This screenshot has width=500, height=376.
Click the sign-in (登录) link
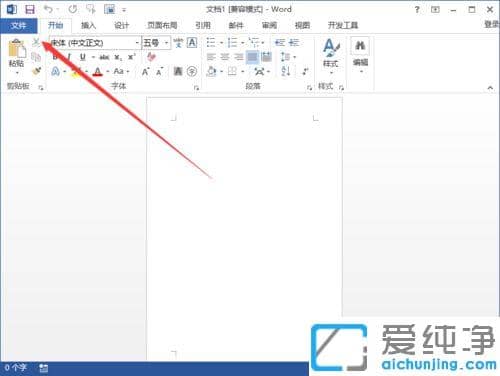491,24
